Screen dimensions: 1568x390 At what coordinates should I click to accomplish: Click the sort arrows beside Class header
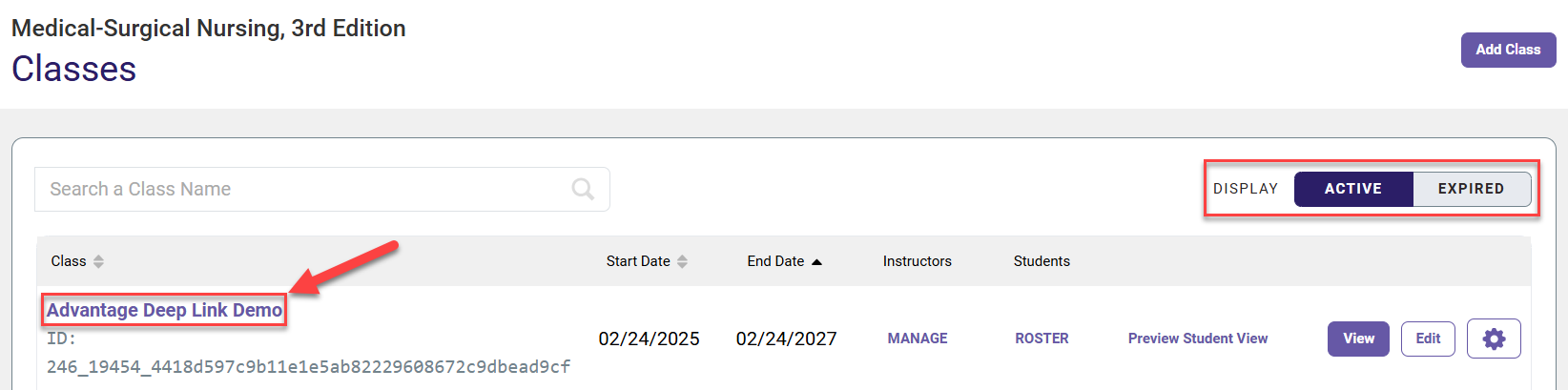pyautogui.click(x=98, y=261)
